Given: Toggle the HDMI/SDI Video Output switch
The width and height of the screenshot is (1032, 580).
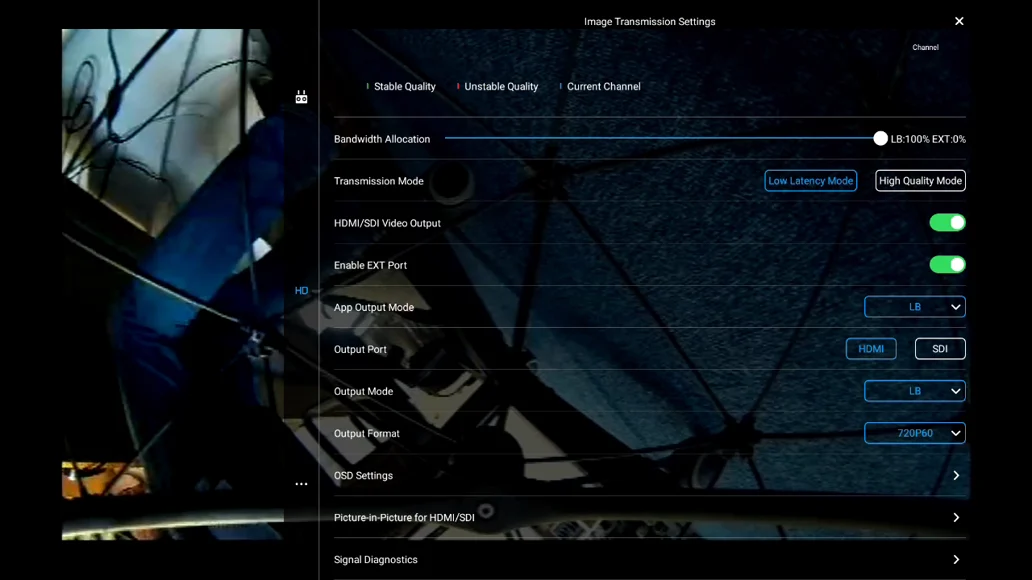Looking at the screenshot, I should 946,223.
